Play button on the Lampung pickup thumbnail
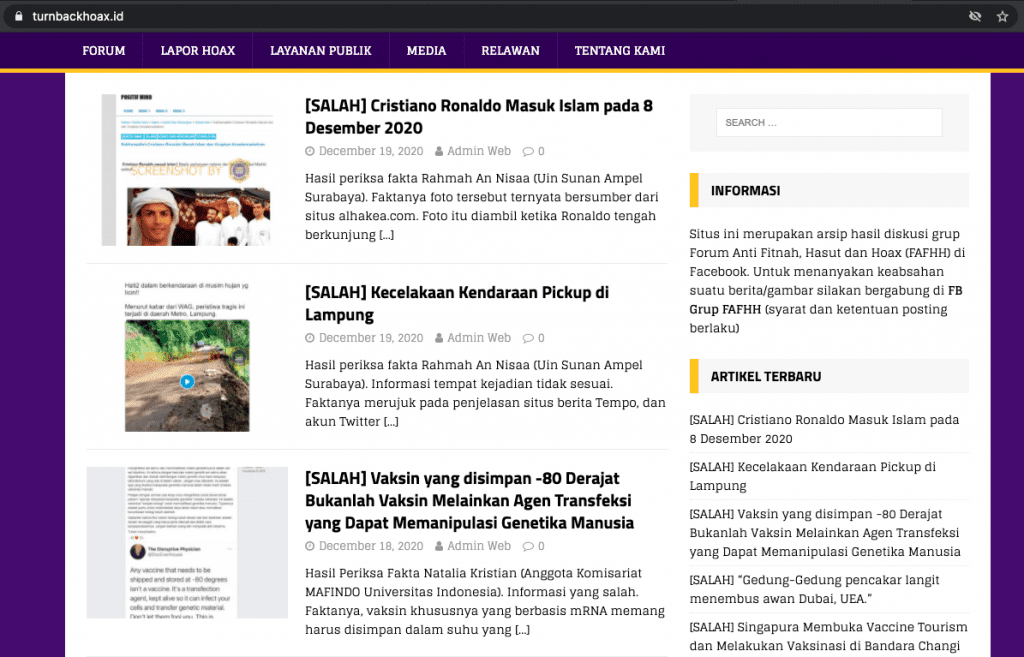The width and height of the screenshot is (1024, 657). click(x=187, y=381)
